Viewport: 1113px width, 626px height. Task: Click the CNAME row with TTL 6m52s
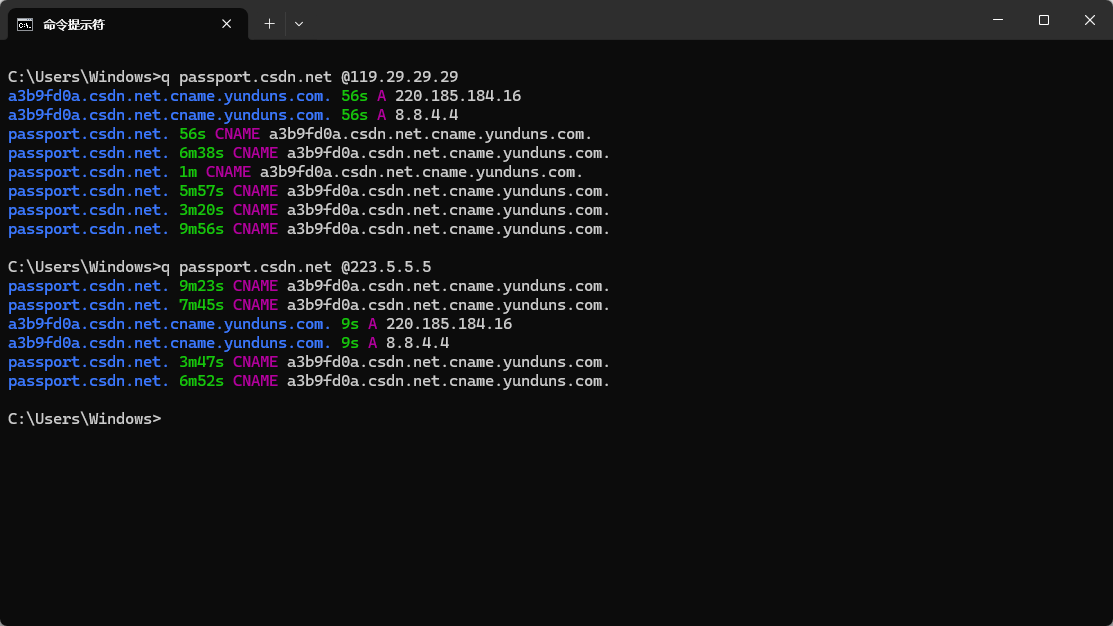[309, 381]
